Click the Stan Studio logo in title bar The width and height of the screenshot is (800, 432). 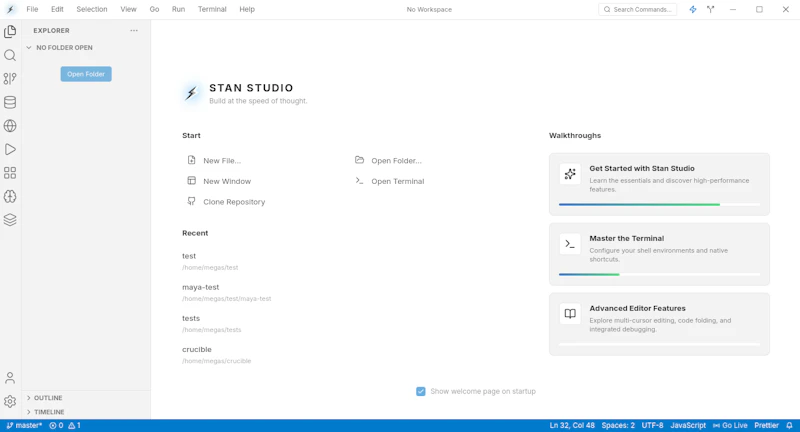pyautogui.click(x=10, y=9)
